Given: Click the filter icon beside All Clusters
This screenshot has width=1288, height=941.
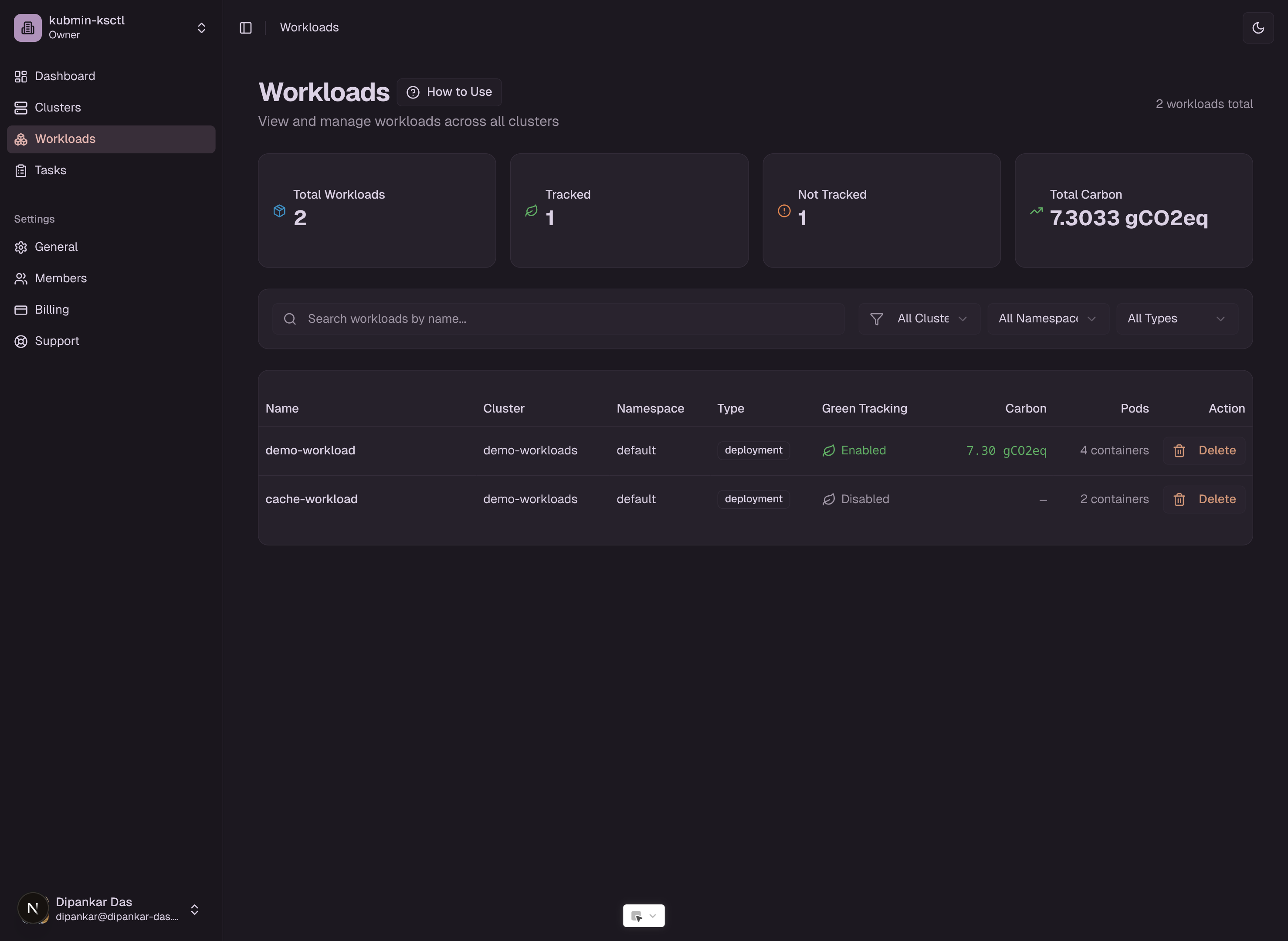Looking at the screenshot, I should click(877, 318).
